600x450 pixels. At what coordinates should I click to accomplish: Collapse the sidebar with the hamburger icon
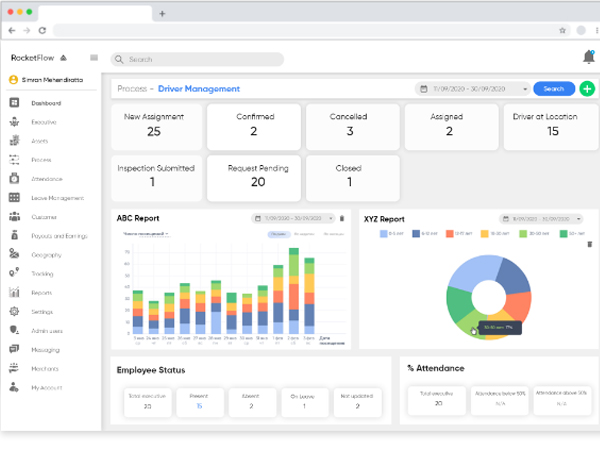[x=94, y=58]
